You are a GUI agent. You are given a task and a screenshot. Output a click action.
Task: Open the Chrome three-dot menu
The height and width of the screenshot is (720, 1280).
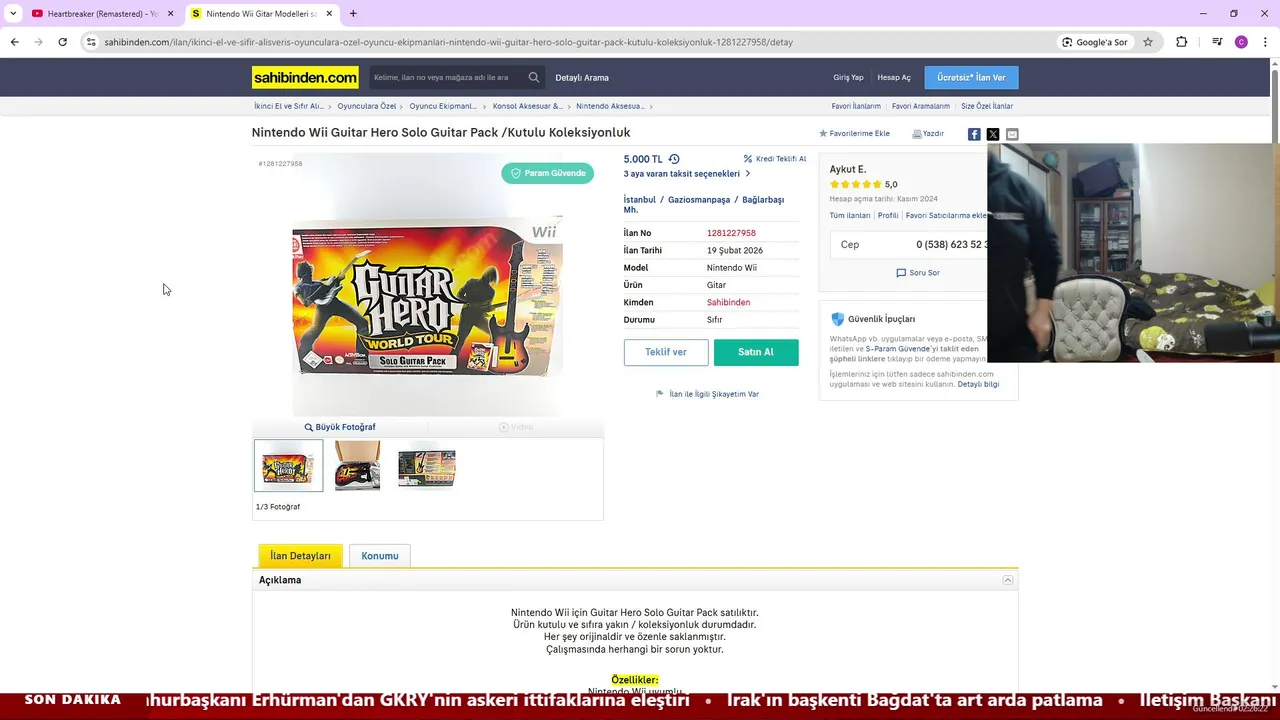pyautogui.click(x=1265, y=42)
